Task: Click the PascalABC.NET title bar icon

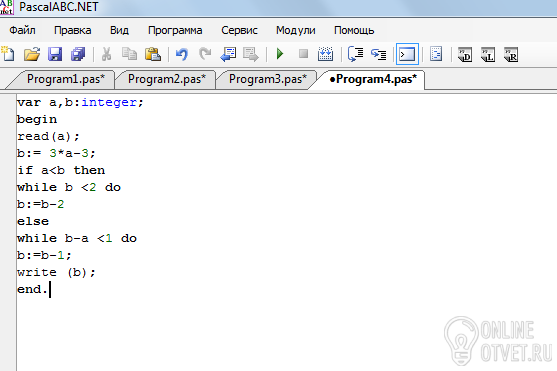Action: click(6, 7)
